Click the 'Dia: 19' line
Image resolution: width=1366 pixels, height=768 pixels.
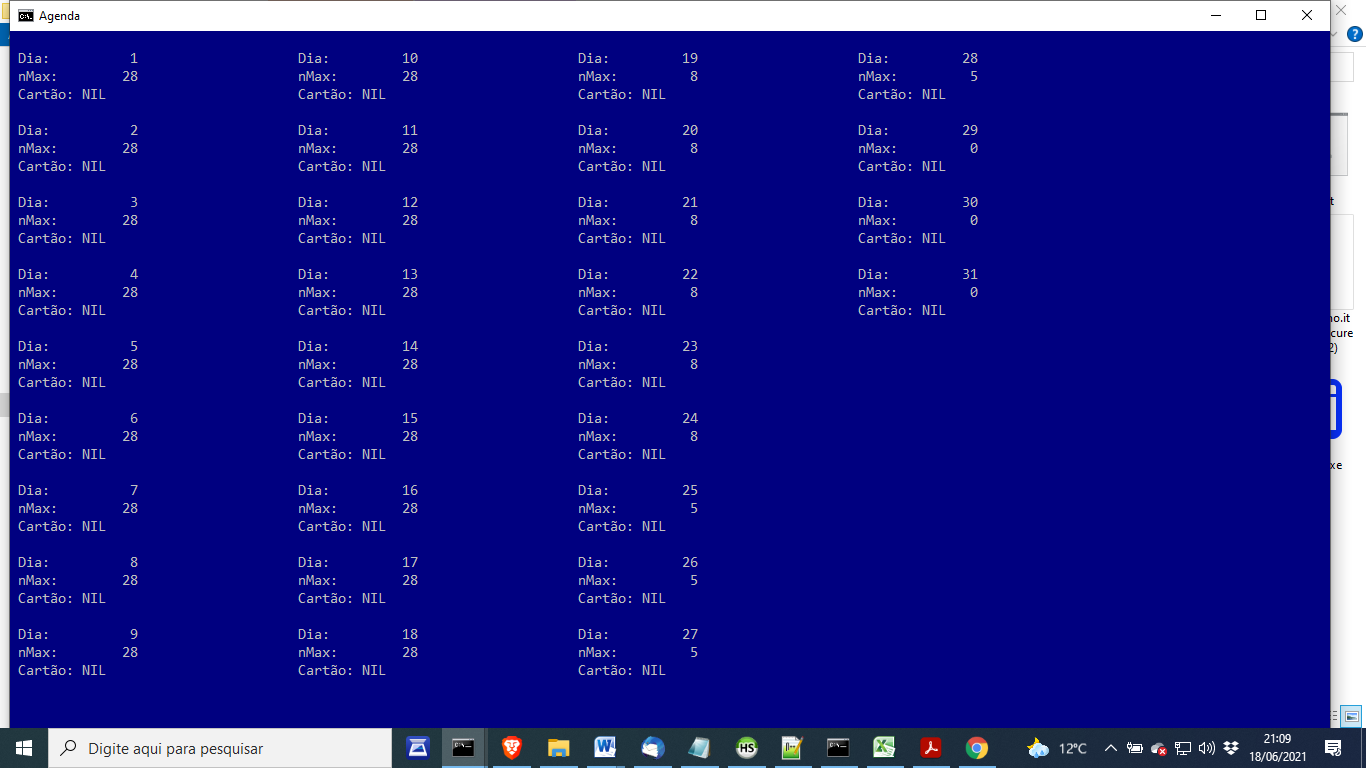(638, 58)
